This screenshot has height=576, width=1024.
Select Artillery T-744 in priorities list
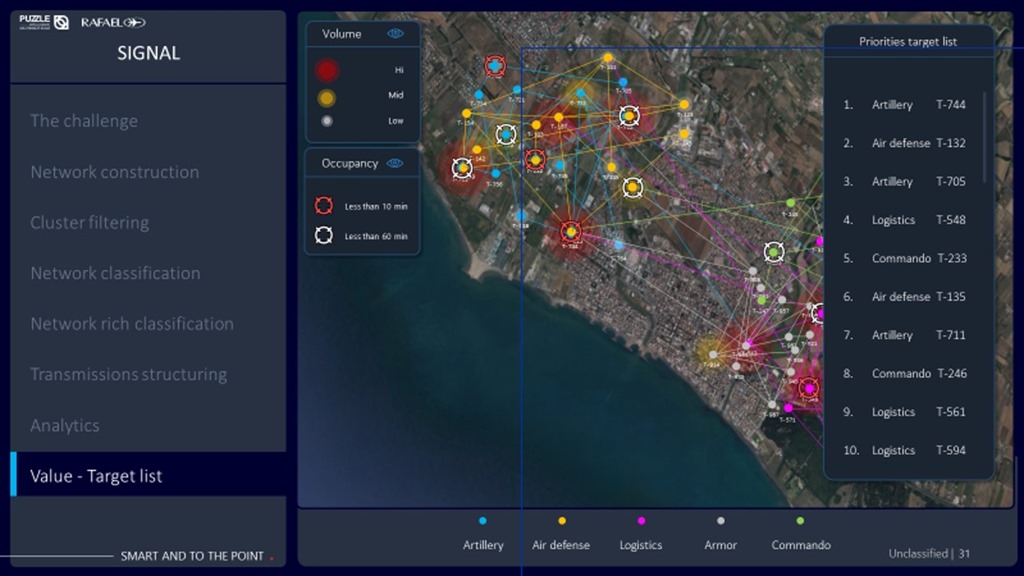pos(905,105)
